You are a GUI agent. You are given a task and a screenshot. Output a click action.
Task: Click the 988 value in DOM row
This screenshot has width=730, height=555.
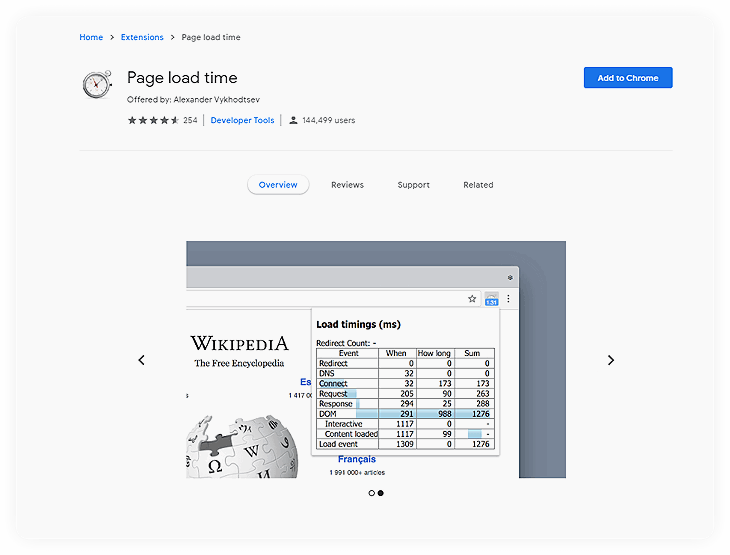coord(445,414)
